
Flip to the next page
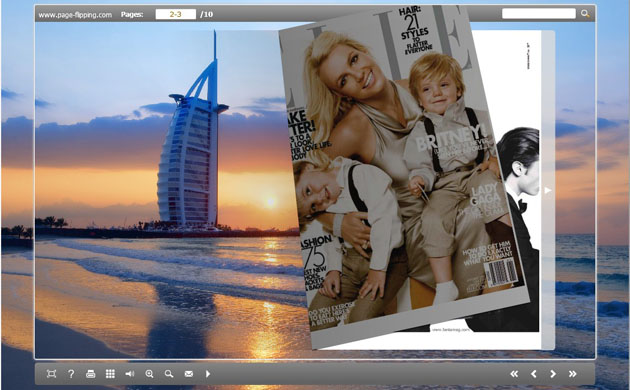click(553, 374)
